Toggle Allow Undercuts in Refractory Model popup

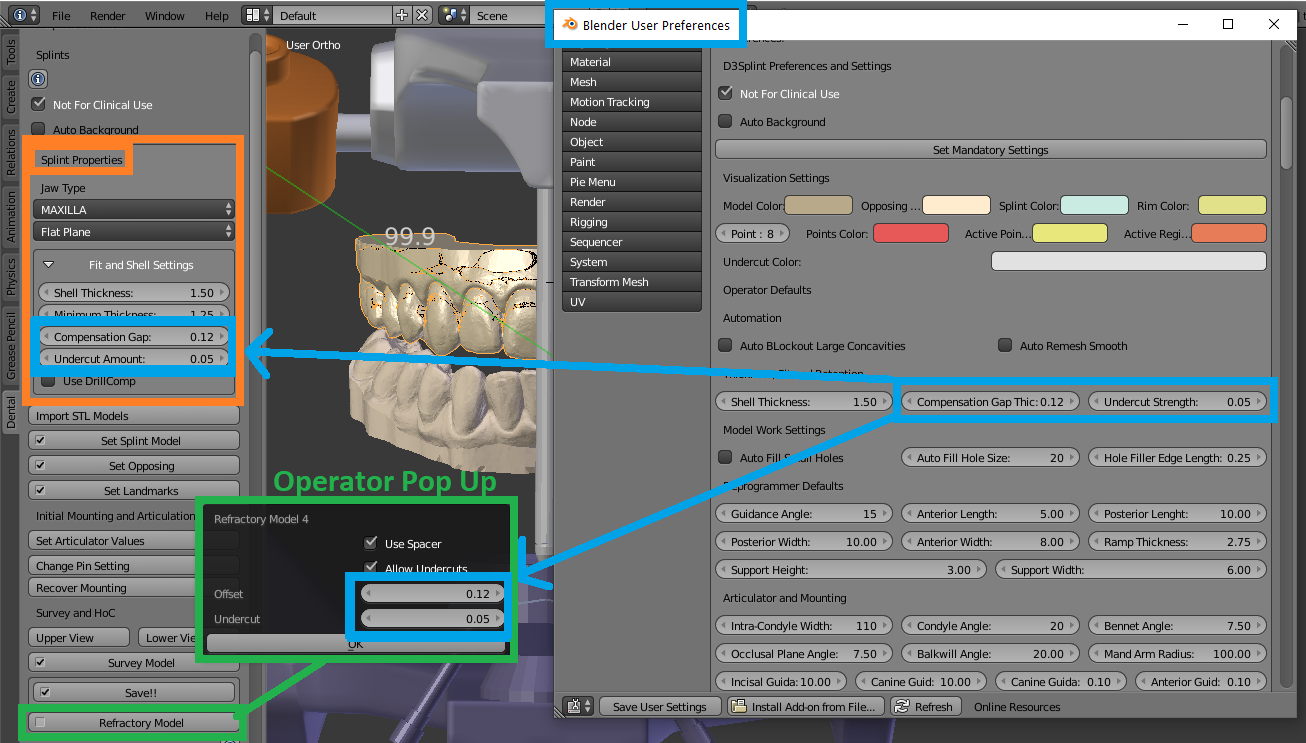click(x=371, y=568)
